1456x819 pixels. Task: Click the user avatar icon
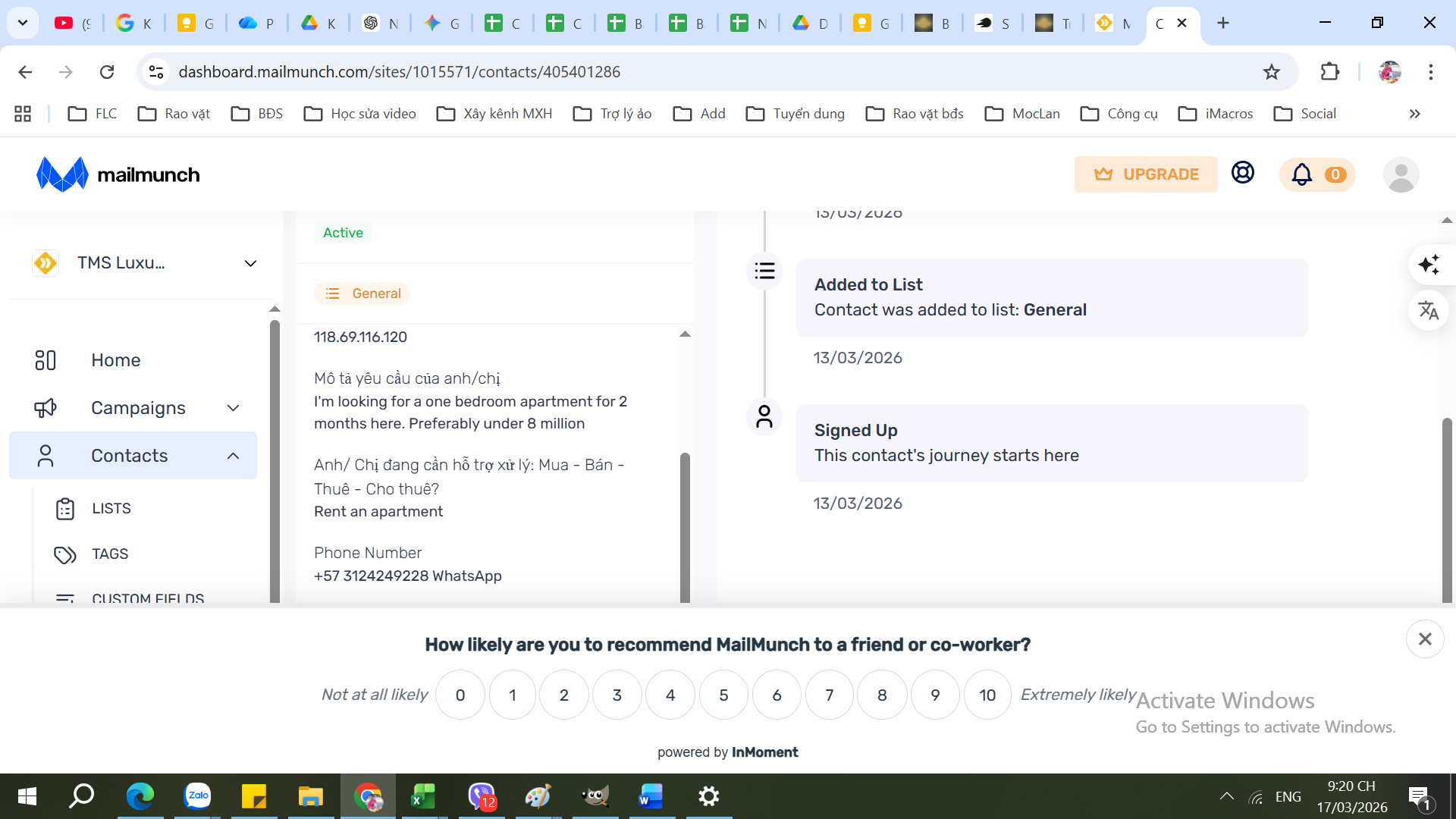[1401, 174]
